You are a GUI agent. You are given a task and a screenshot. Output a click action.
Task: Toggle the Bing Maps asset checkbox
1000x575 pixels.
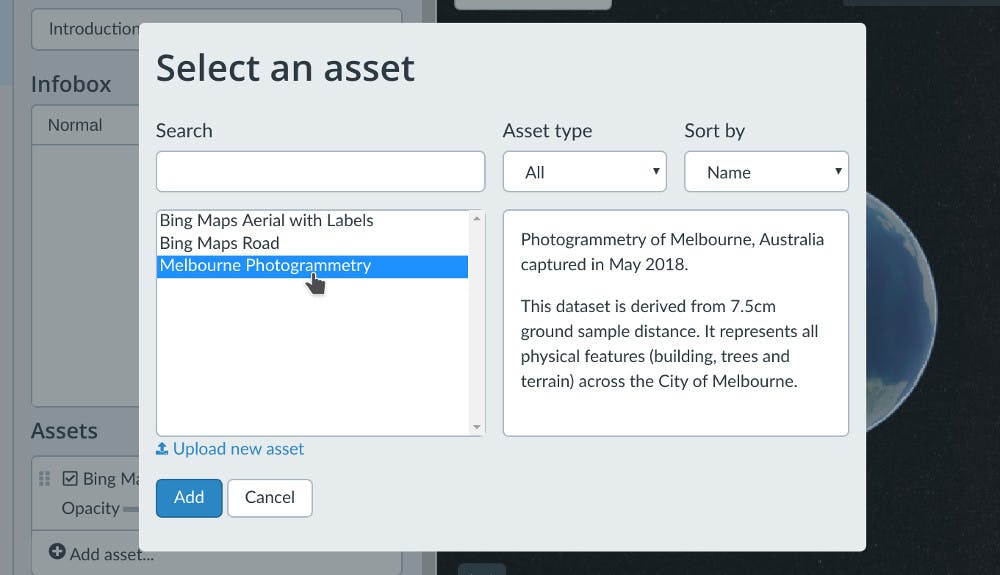(x=70, y=479)
